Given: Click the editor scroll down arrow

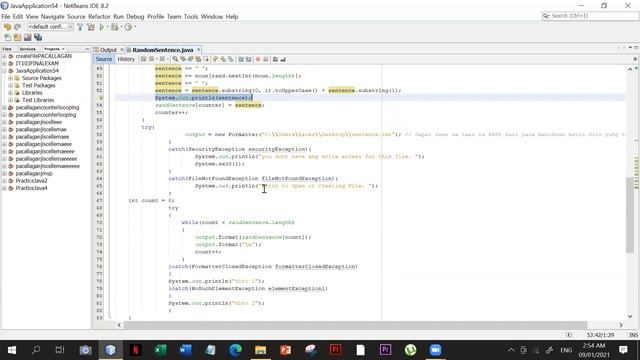Looking at the screenshot, I should tap(630, 316).
